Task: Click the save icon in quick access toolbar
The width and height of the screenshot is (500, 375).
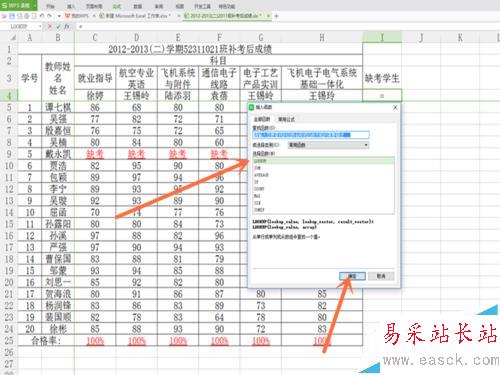Action: point(12,16)
